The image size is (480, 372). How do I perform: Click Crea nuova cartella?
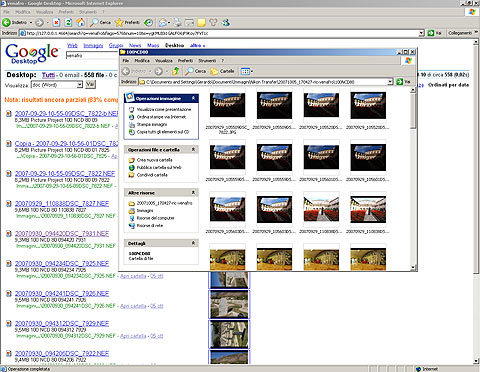151,160
